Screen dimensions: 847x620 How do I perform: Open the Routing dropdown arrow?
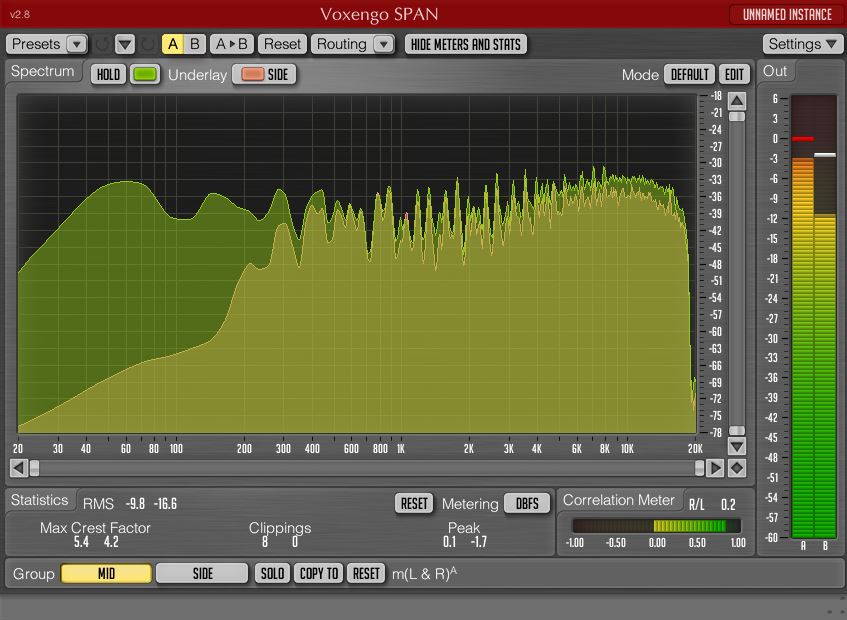pos(384,44)
